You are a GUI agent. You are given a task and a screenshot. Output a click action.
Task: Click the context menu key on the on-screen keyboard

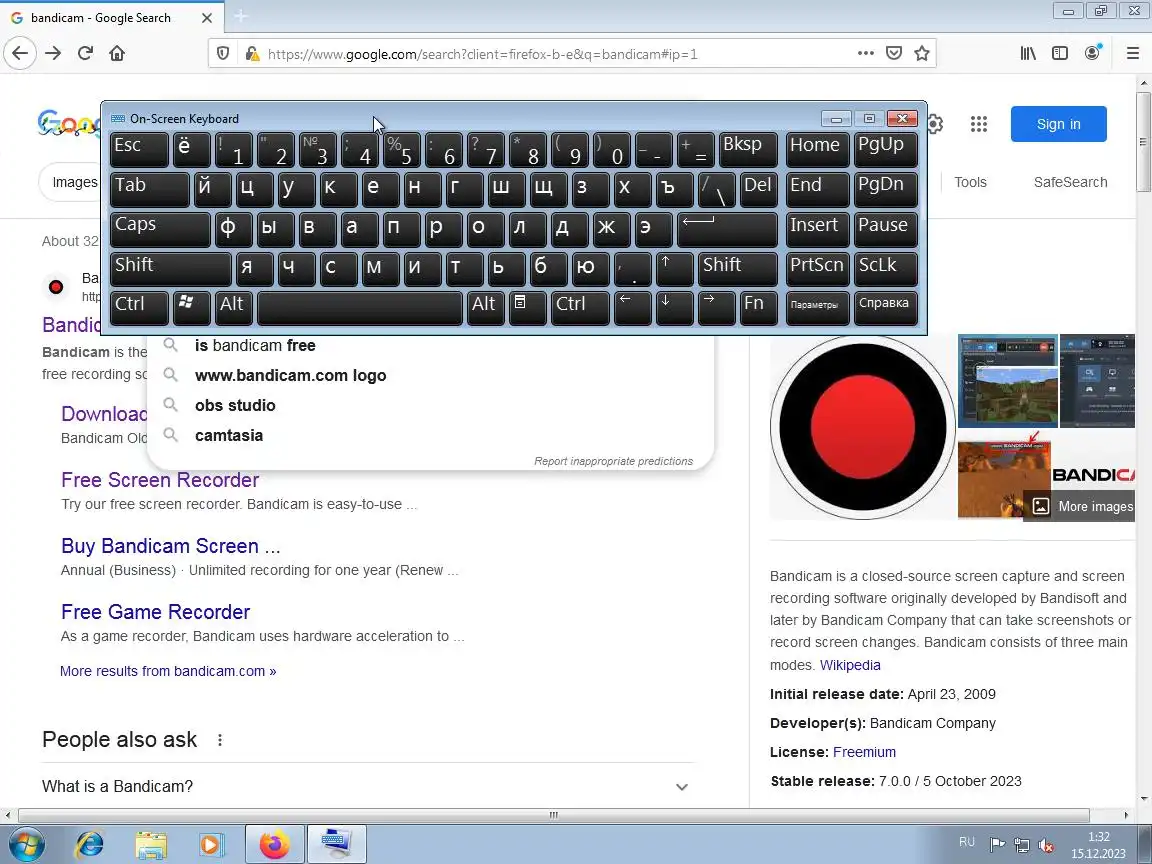point(527,306)
